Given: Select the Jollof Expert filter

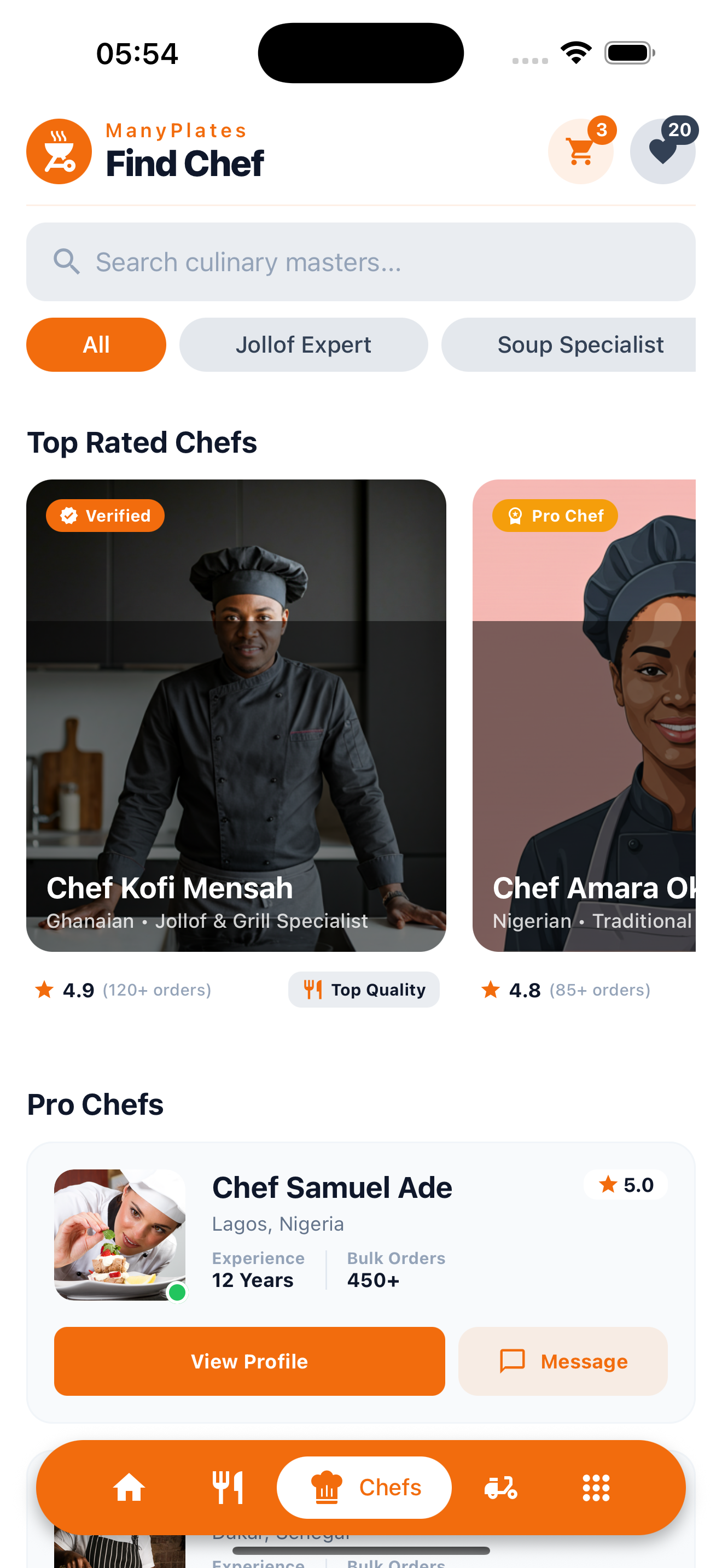Looking at the screenshot, I should pos(303,344).
